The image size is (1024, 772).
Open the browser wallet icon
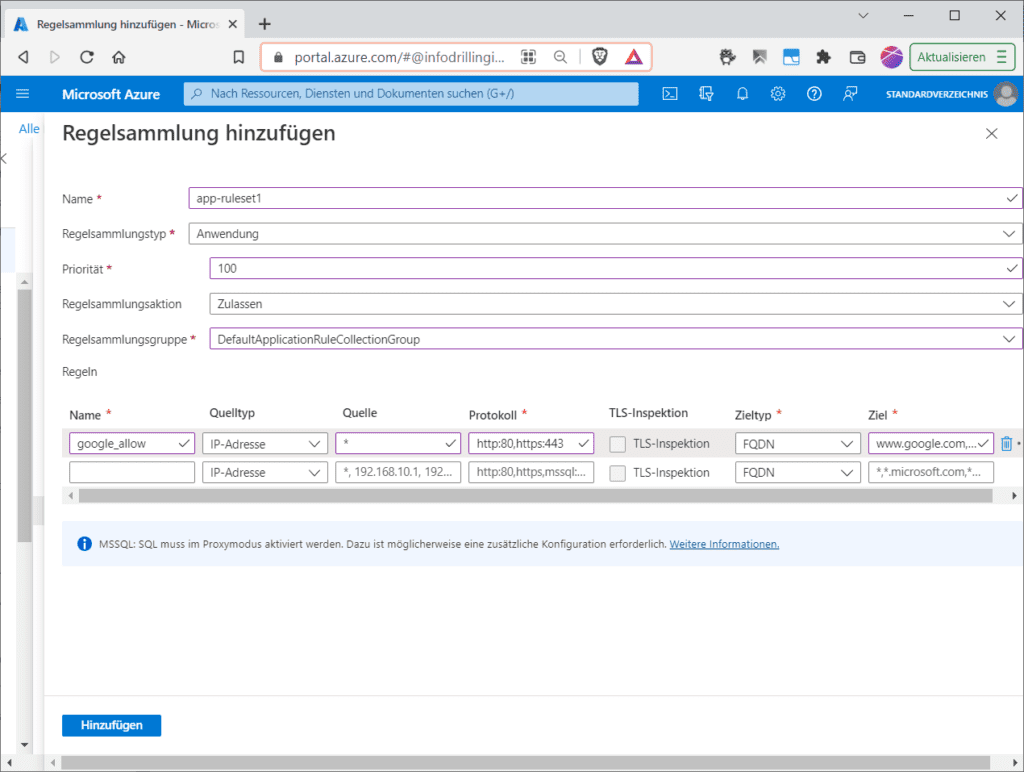(857, 57)
